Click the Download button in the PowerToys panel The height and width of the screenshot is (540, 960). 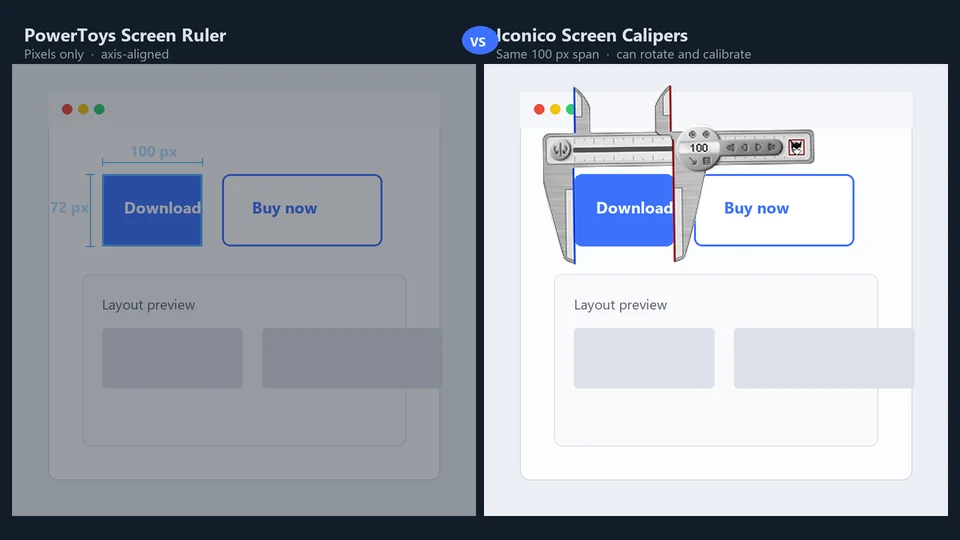[152, 210]
